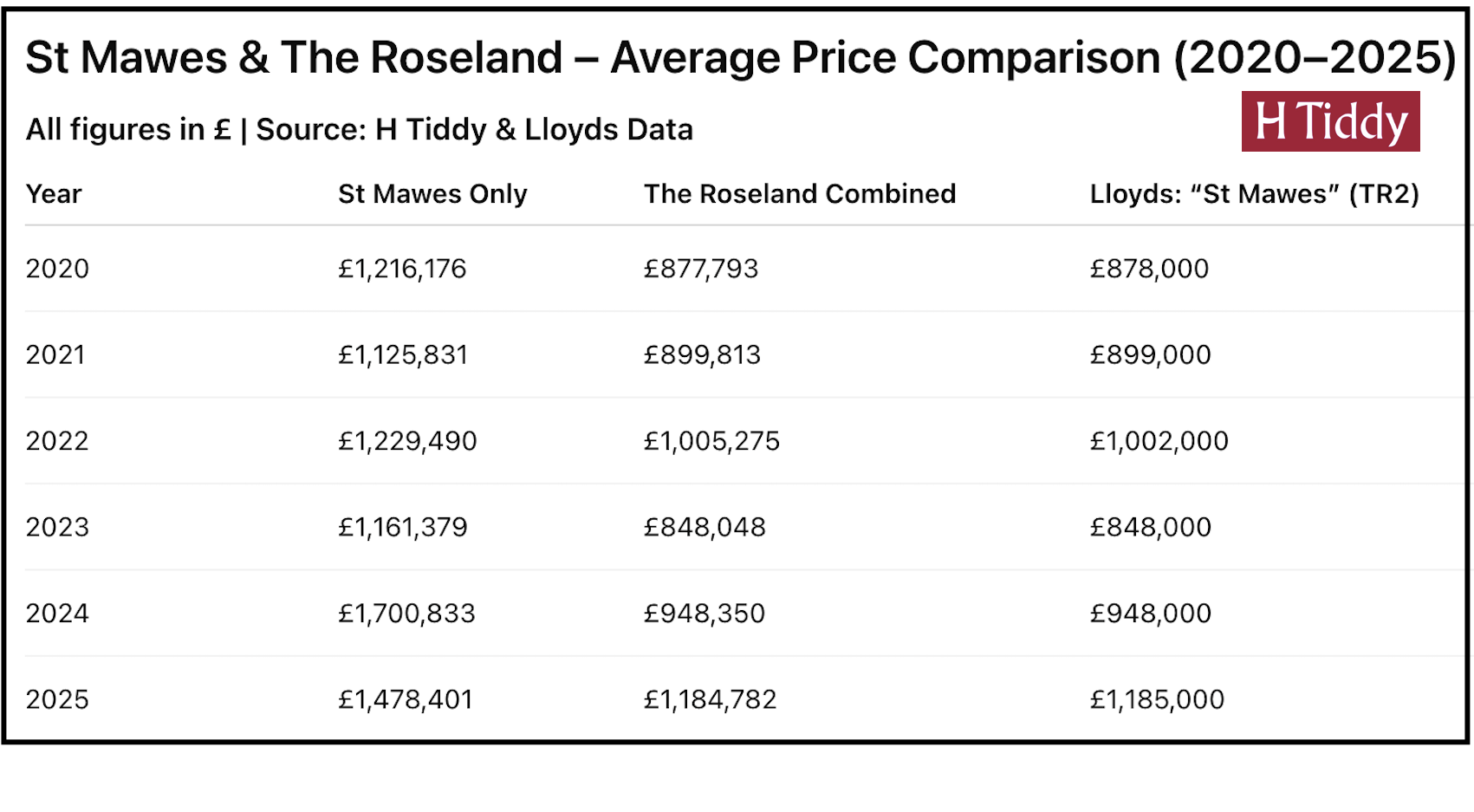The width and height of the screenshot is (1474, 812).
Task: Select the £1,005,275 Roseland Combined value
Action: tap(711, 441)
